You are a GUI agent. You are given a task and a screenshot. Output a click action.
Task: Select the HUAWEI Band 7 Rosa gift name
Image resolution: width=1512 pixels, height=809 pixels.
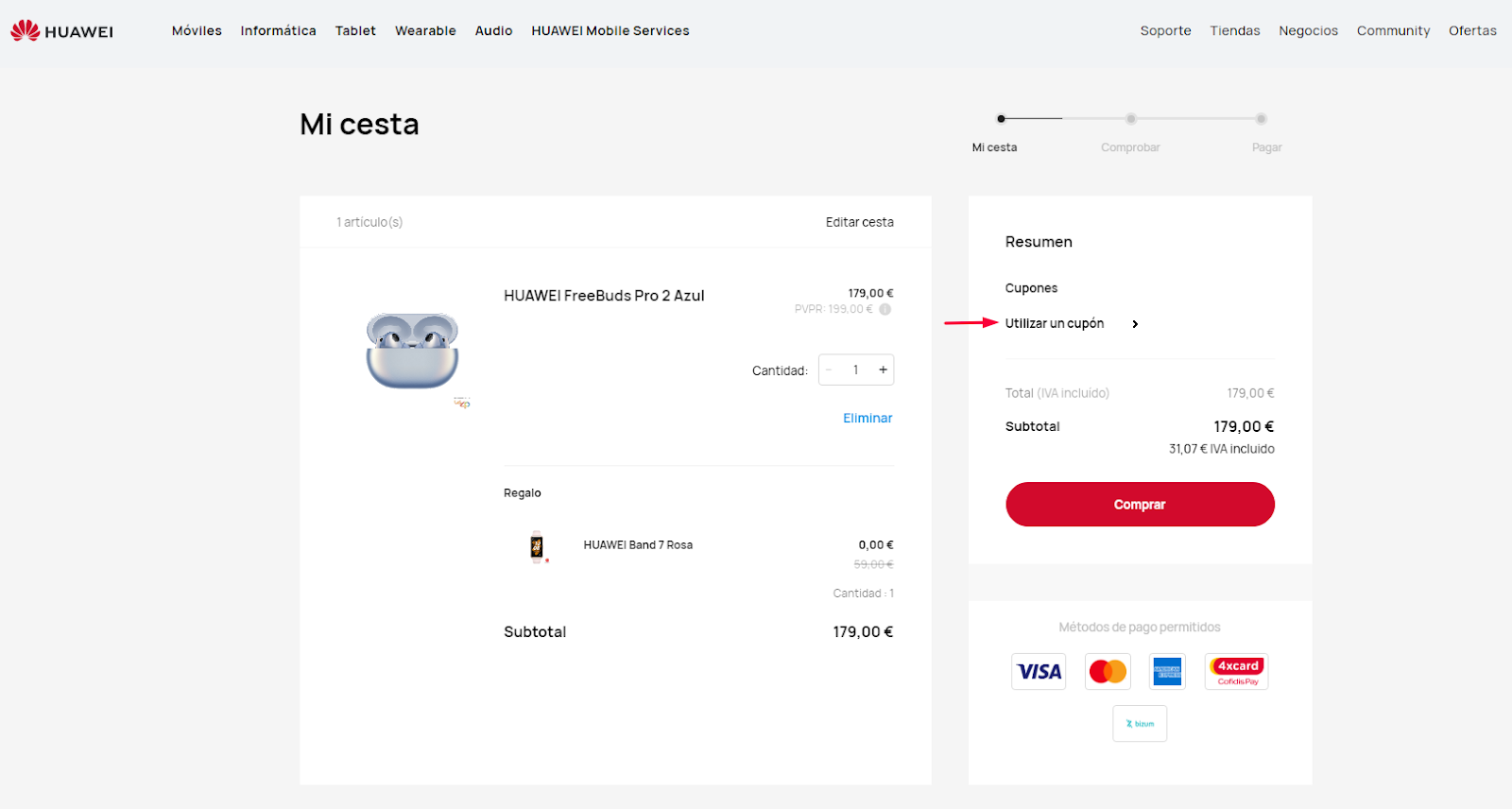tap(638, 545)
